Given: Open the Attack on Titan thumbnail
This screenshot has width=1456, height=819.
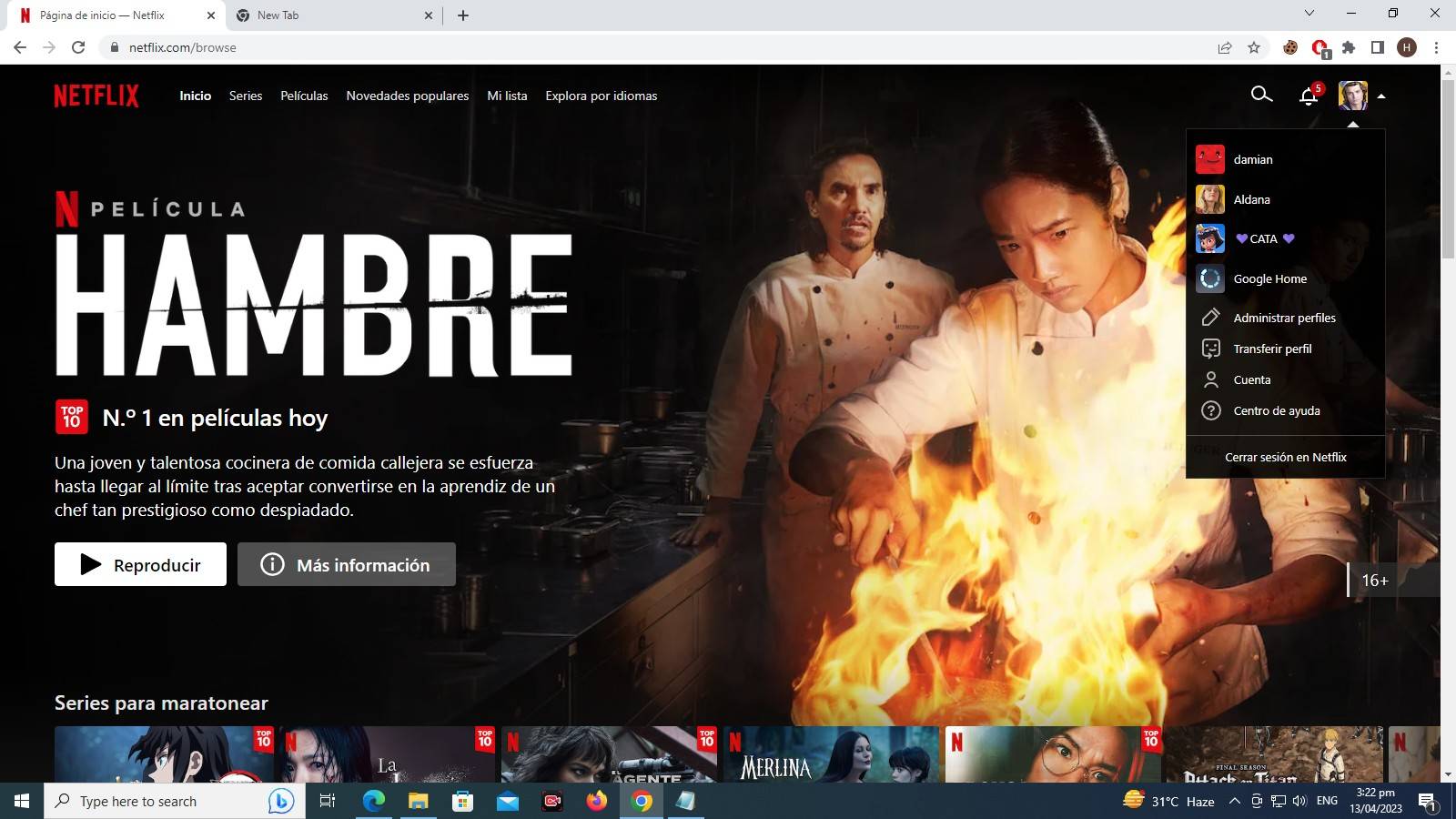Looking at the screenshot, I should coord(1274,754).
